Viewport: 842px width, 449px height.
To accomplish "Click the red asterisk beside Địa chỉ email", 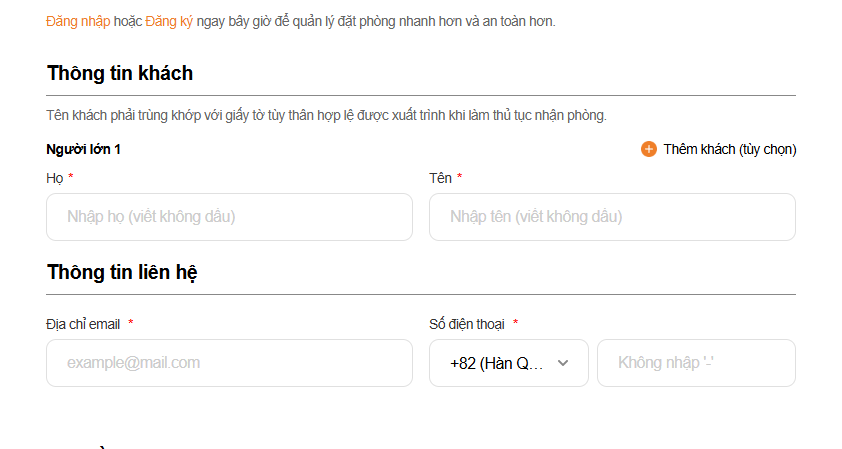I will 131,323.
